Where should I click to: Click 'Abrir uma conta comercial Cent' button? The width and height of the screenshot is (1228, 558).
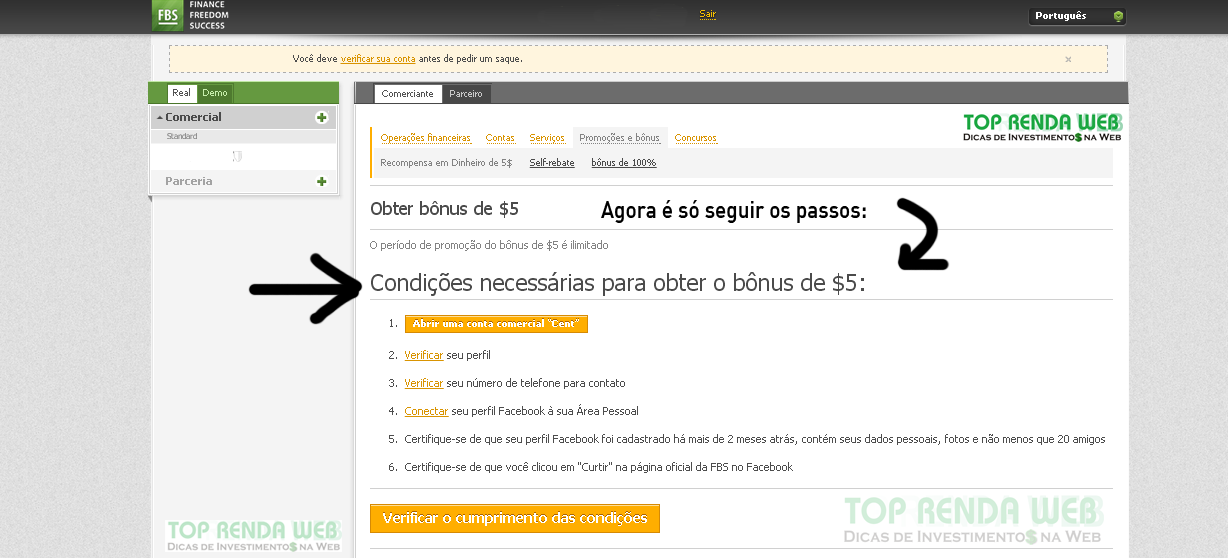point(496,324)
